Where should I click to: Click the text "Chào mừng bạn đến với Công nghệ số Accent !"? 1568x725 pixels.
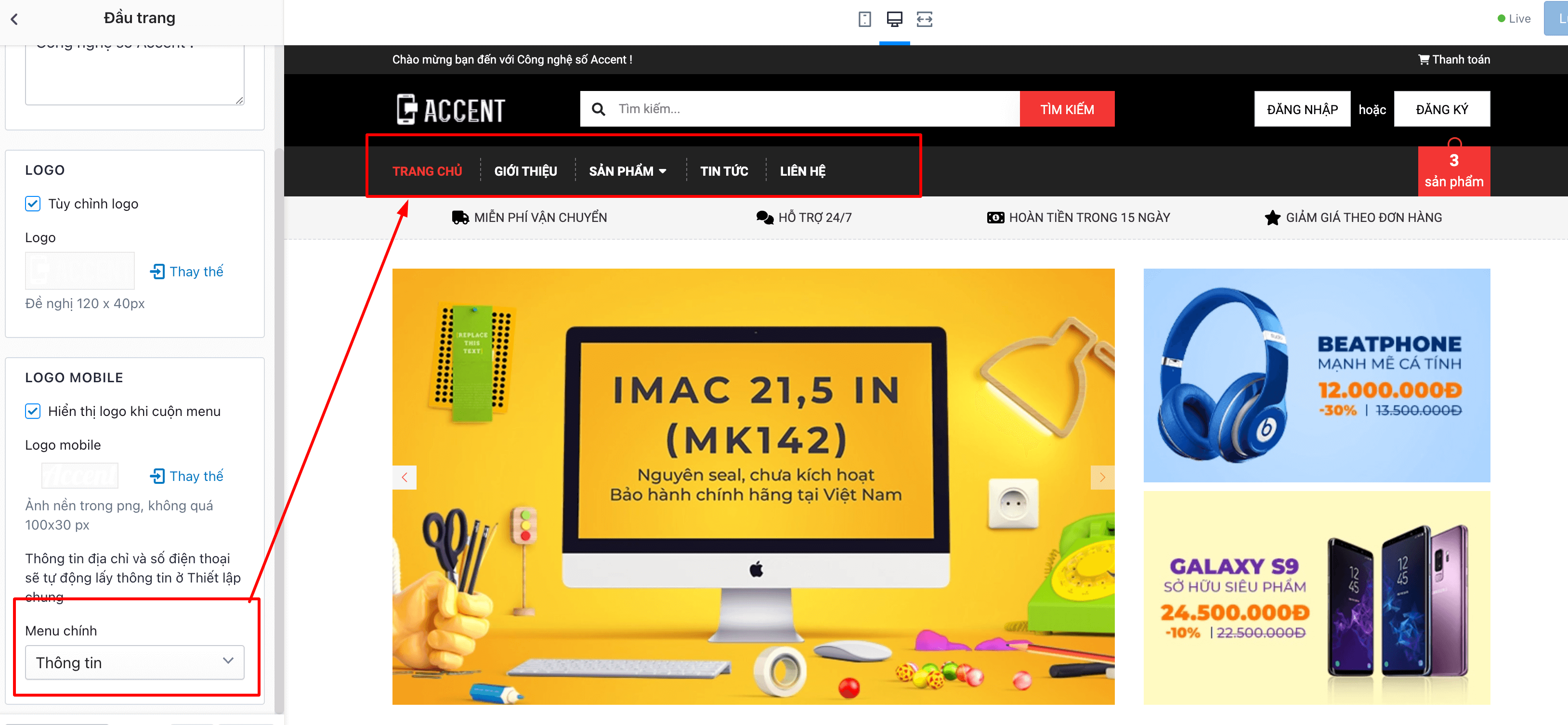512,60
